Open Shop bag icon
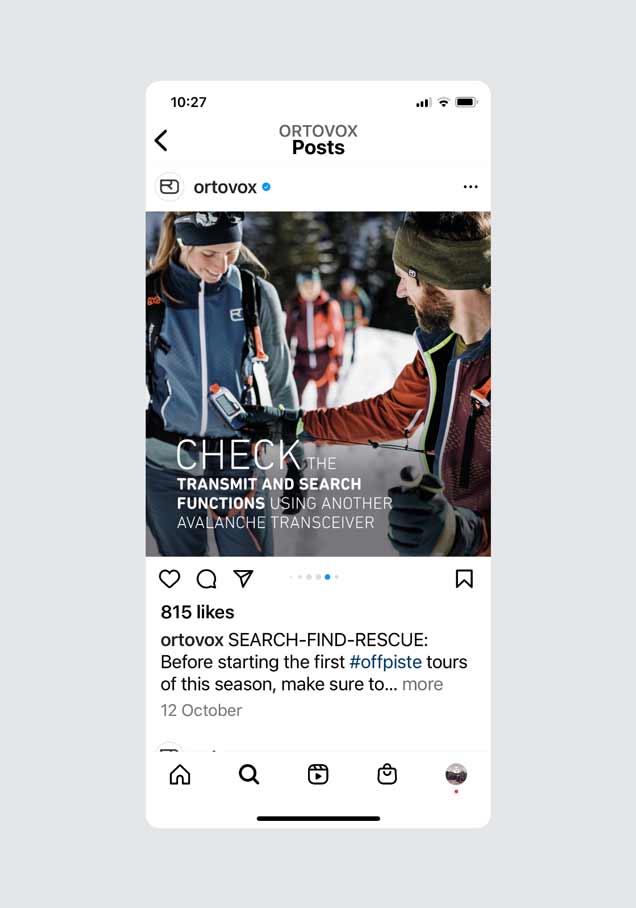 (x=387, y=774)
